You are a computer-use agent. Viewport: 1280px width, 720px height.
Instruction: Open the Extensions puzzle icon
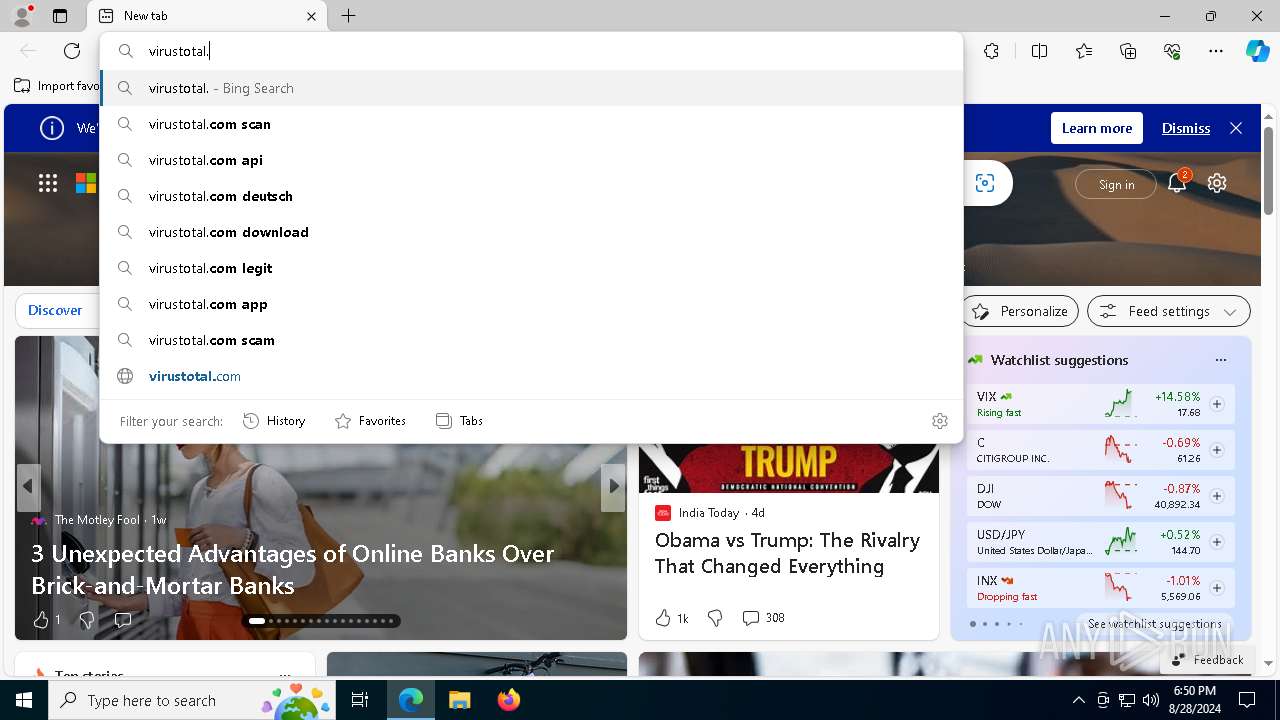[991, 51]
